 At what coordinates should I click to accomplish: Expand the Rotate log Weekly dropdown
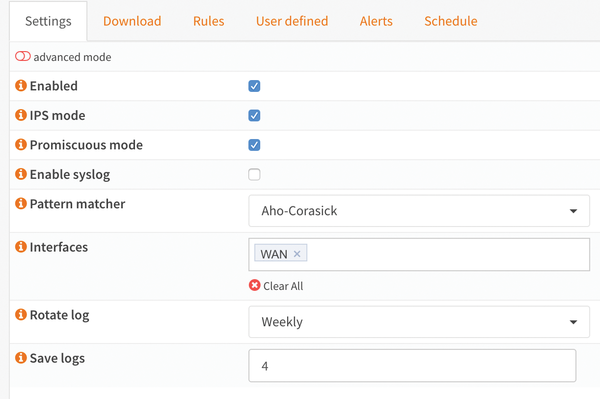419,322
